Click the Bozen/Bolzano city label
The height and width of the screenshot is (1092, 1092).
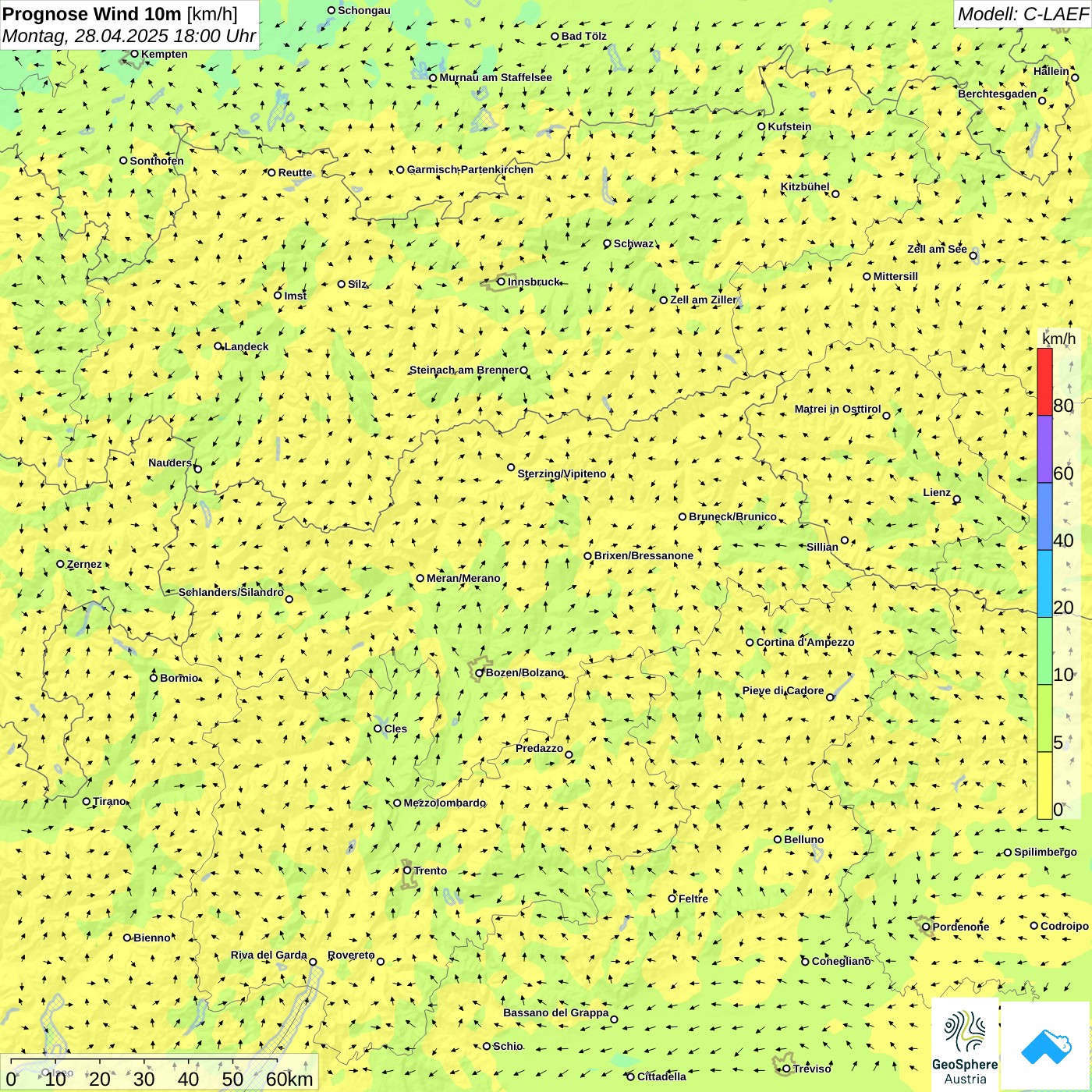click(524, 672)
